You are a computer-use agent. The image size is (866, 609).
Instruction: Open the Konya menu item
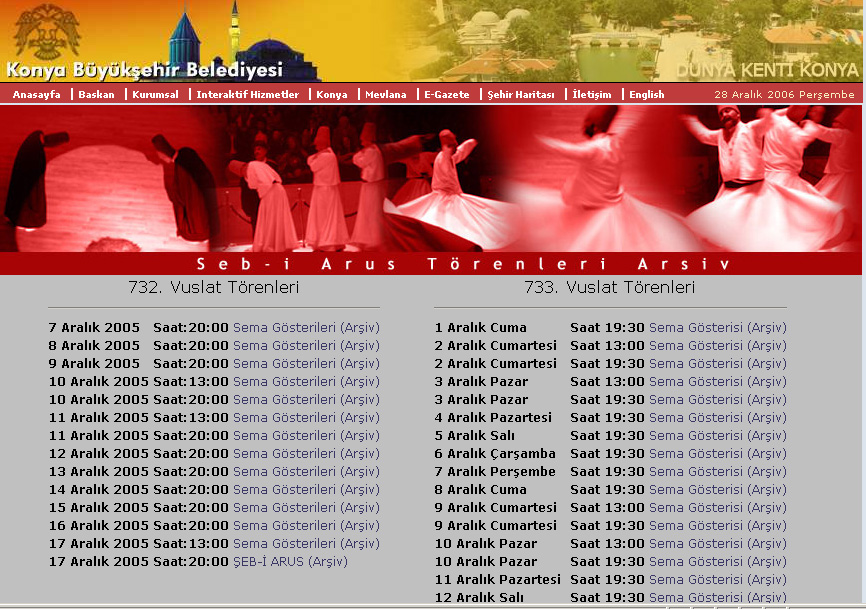(x=332, y=94)
